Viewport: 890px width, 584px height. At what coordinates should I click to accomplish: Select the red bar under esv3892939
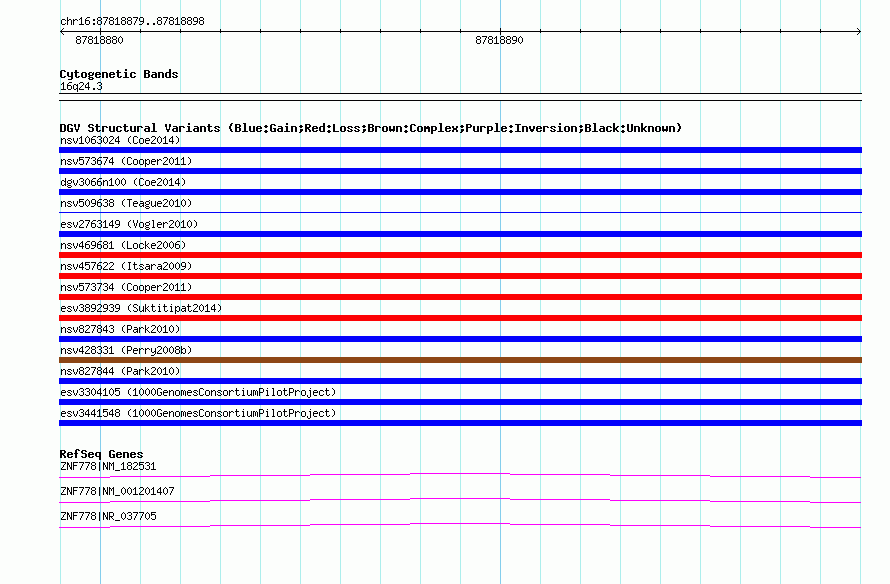click(460, 318)
